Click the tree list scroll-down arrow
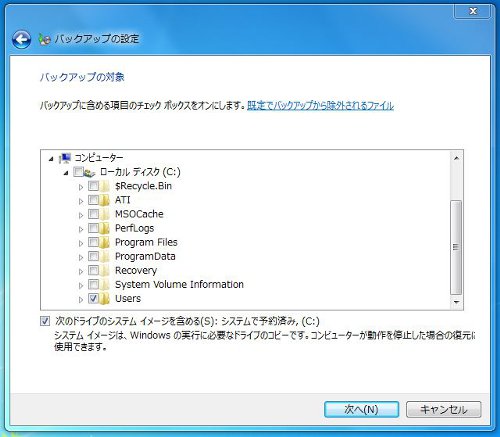The image size is (500, 437). tap(456, 302)
